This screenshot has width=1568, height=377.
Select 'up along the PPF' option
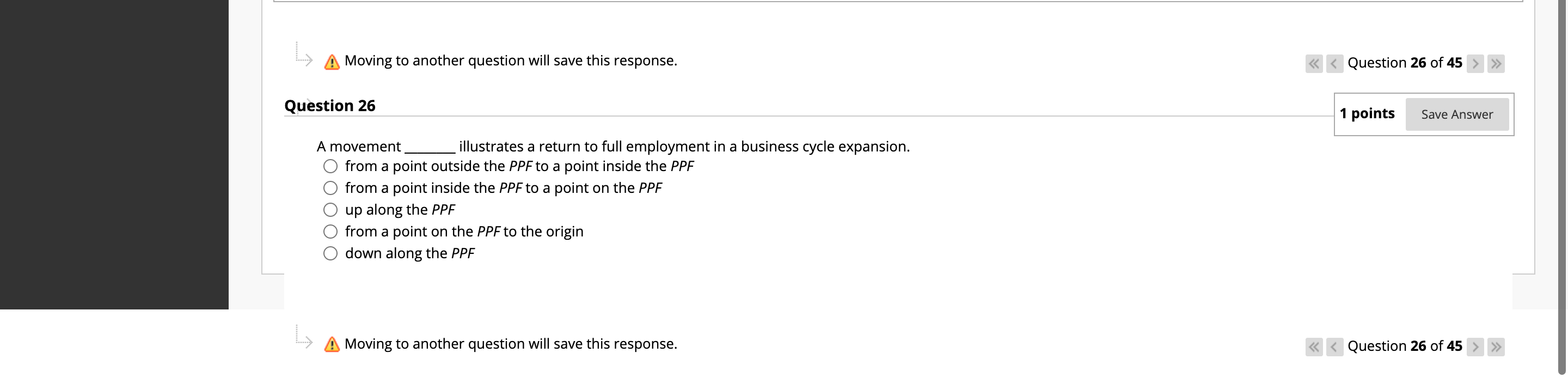[x=330, y=209]
